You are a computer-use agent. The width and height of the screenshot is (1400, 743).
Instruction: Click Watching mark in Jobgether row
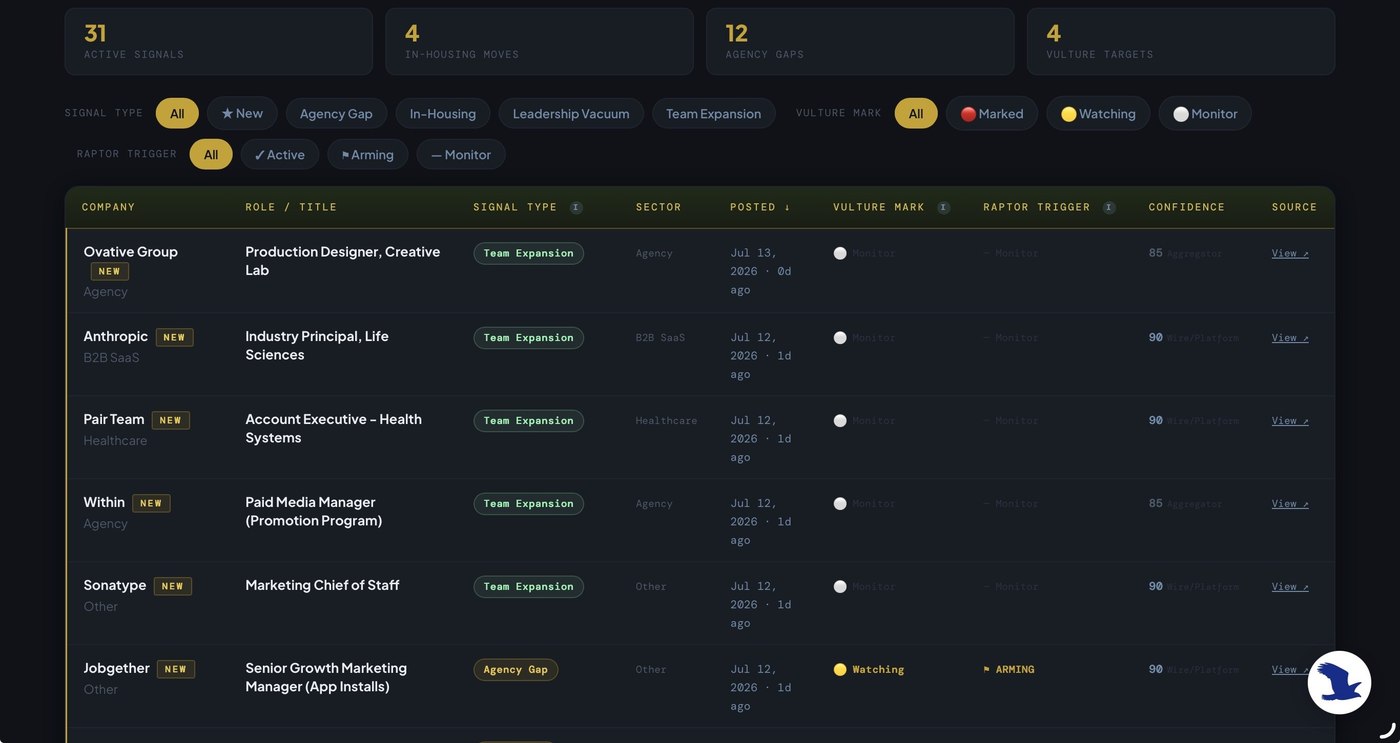point(869,669)
